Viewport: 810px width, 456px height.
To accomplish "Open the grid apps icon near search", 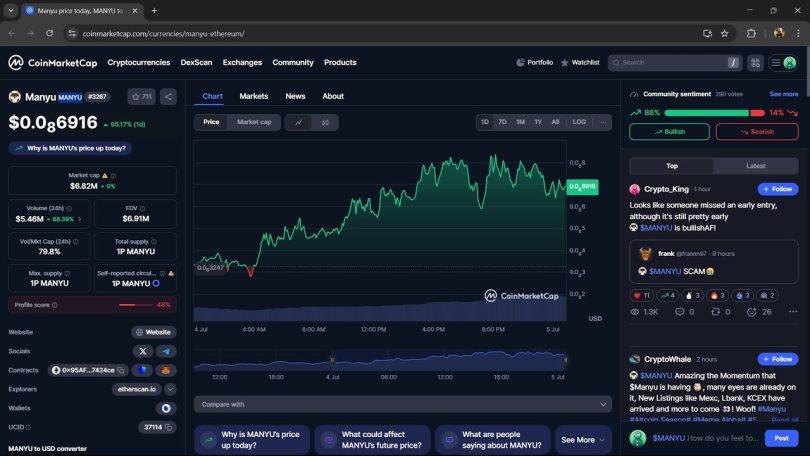I will (755, 63).
